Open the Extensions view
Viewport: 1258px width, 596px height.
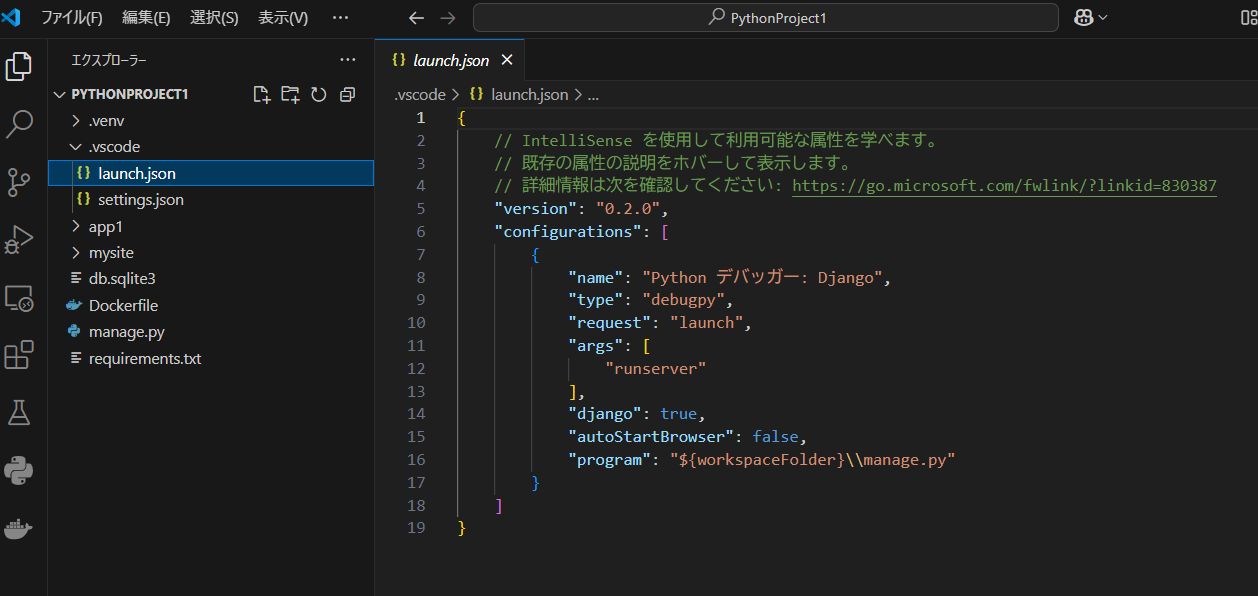click(x=20, y=355)
